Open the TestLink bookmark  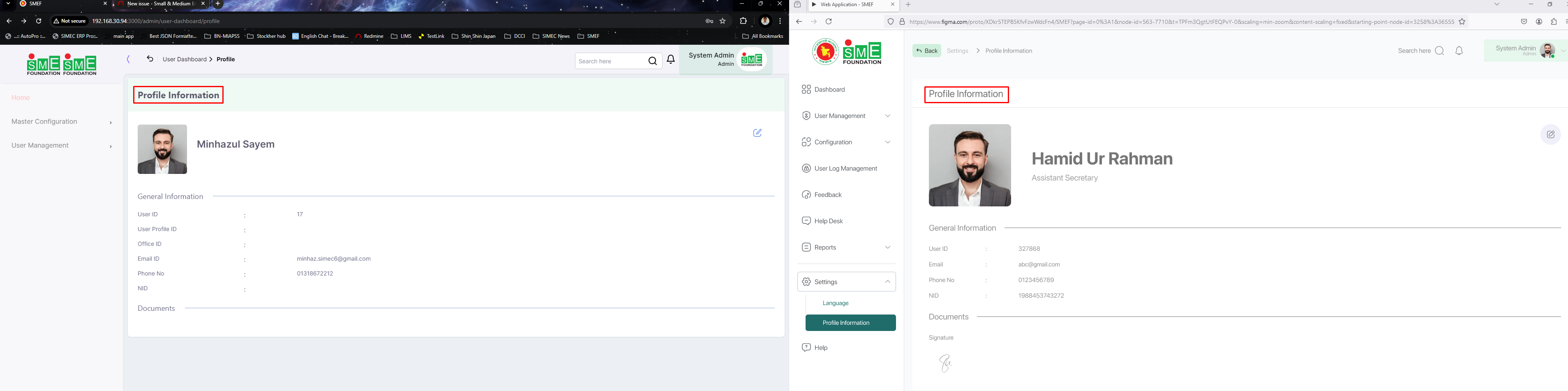point(431,37)
